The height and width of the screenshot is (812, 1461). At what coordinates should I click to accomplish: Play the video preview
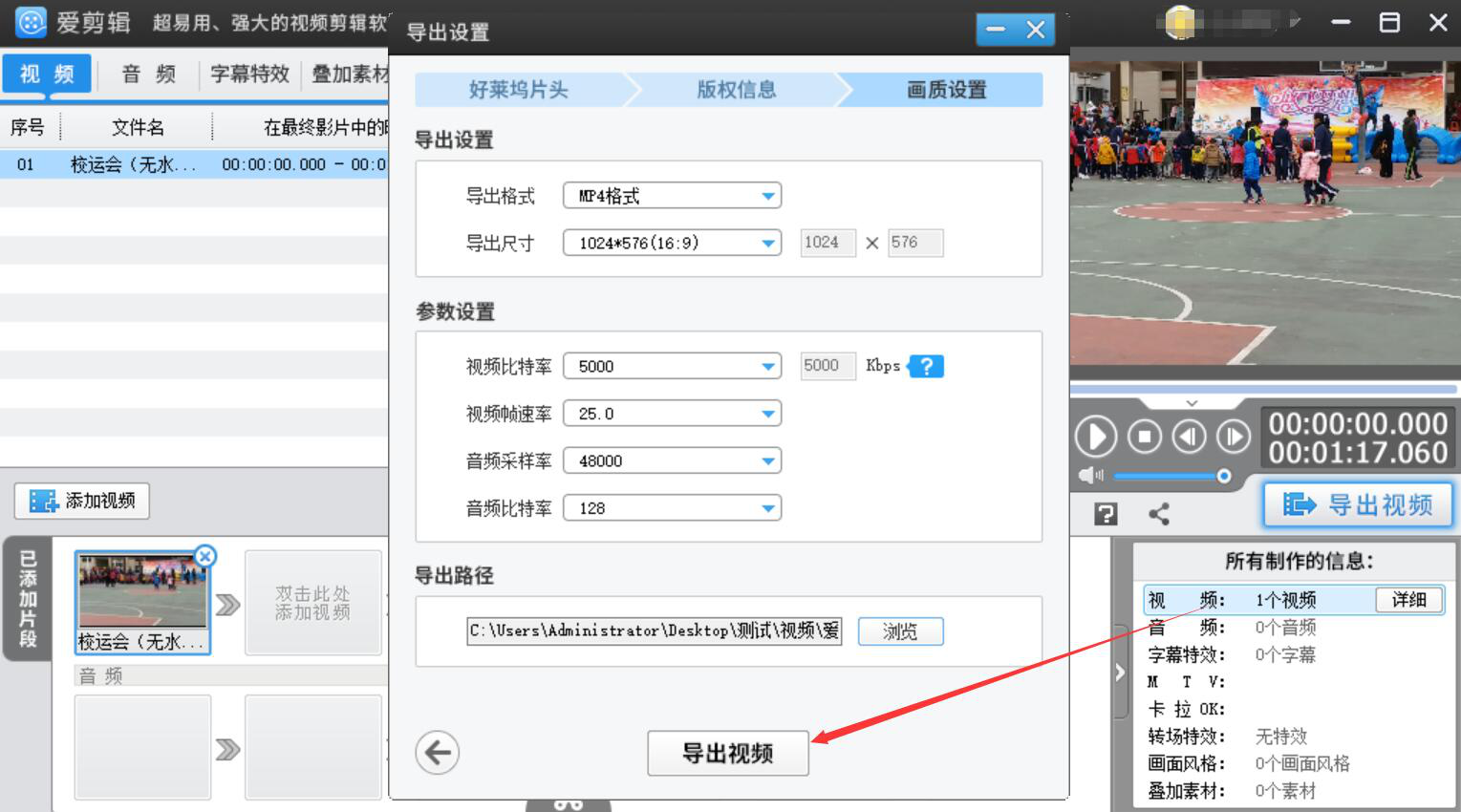click(x=1096, y=438)
